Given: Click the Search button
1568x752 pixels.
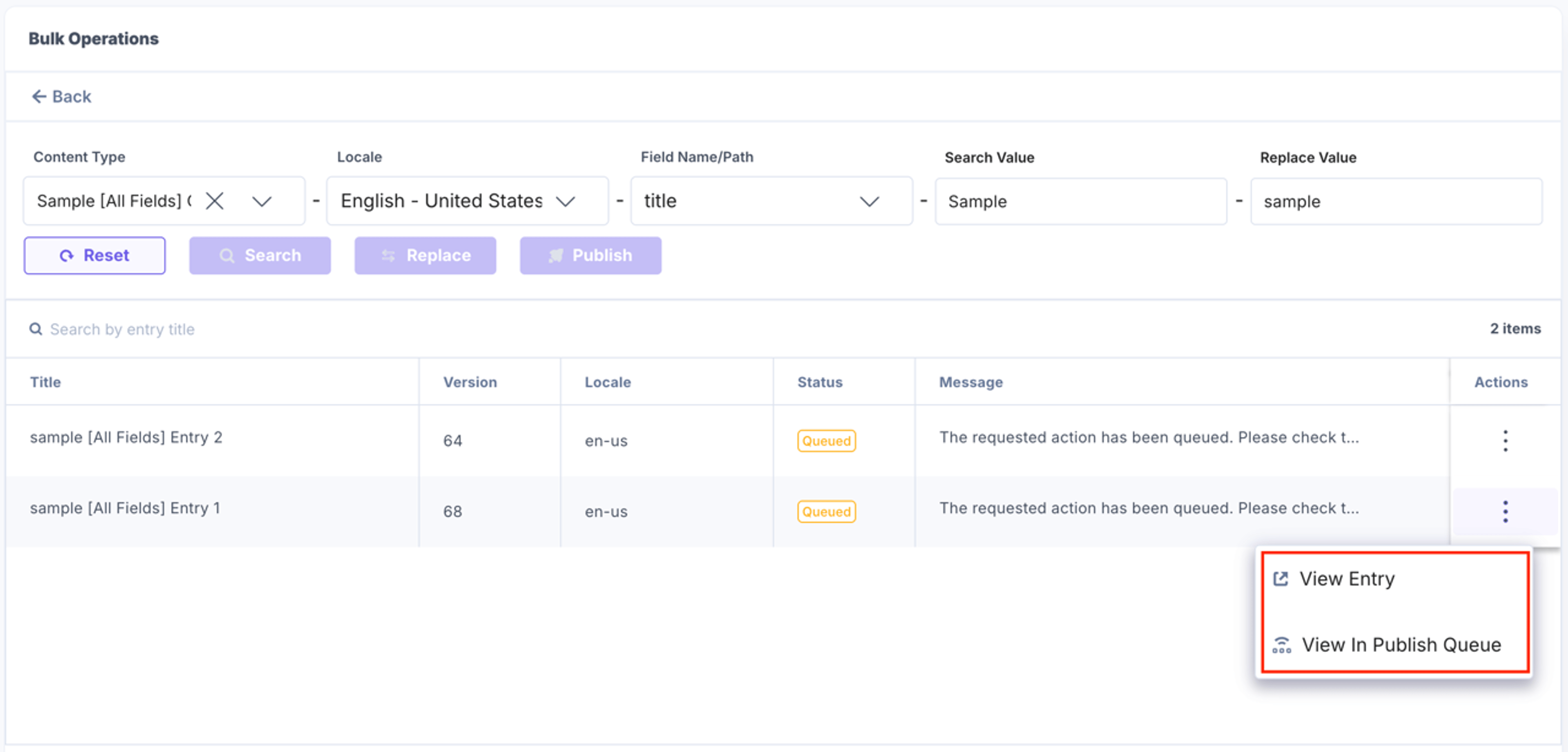Looking at the screenshot, I should (x=260, y=256).
